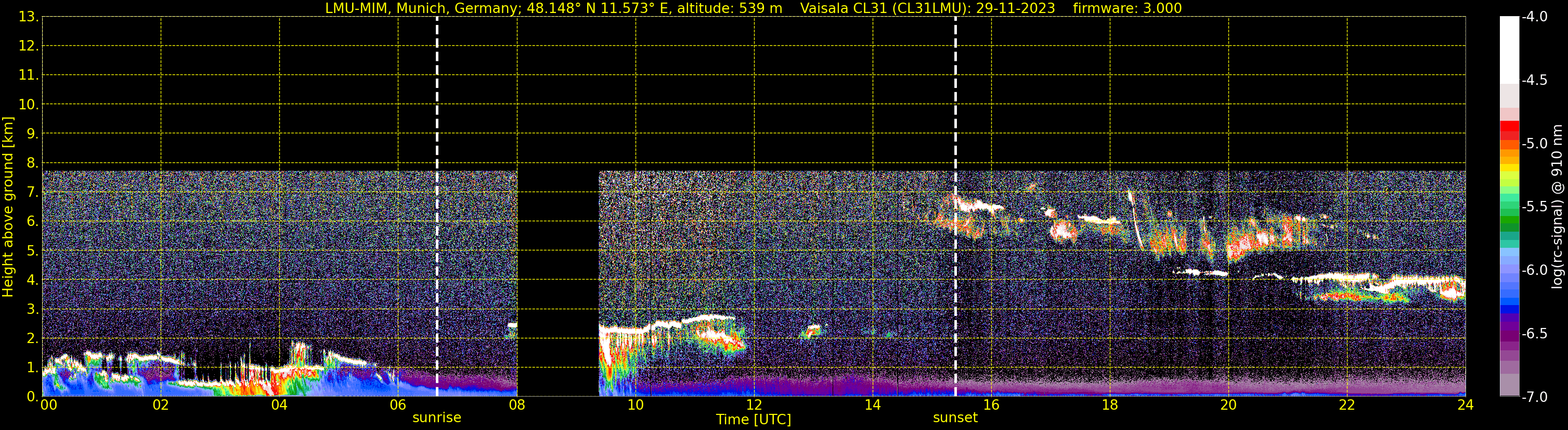The width and height of the screenshot is (1568, 430).
Task: Click the 'sunset' label below the time axis
Action: [955, 417]
